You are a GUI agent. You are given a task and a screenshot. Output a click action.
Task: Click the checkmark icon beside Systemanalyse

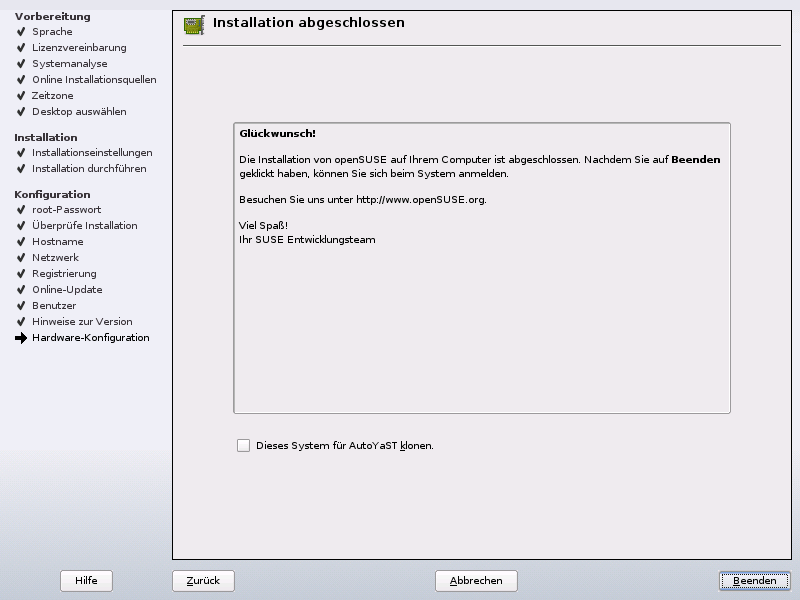pyautogui.click(x=21, y=64)
